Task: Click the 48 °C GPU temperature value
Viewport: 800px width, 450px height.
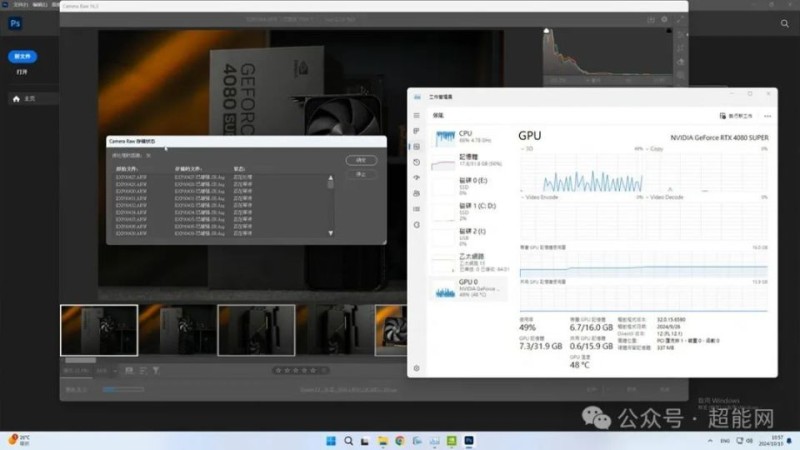Action: 580,365
